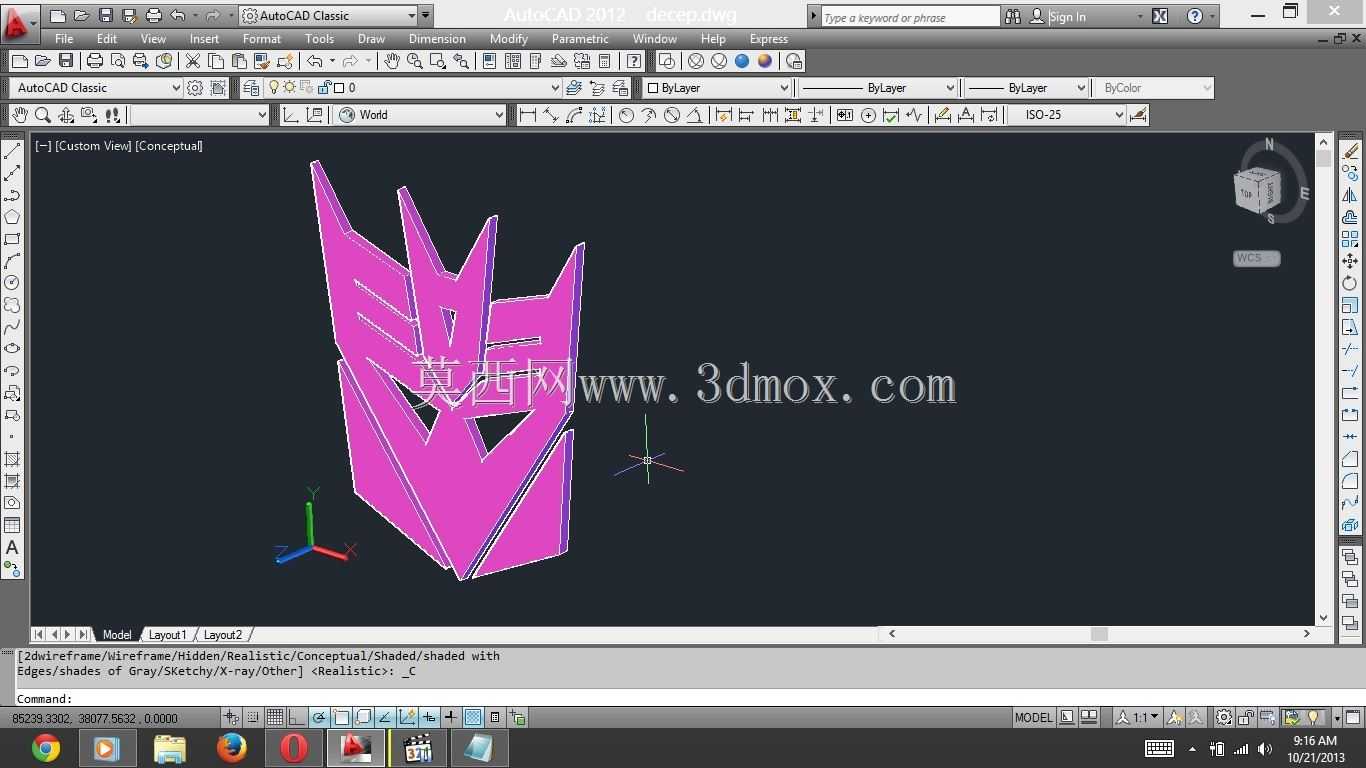Open Firefox from the Windows taskbar
This screenshot has height=768, width=1366.
[232, 748]
